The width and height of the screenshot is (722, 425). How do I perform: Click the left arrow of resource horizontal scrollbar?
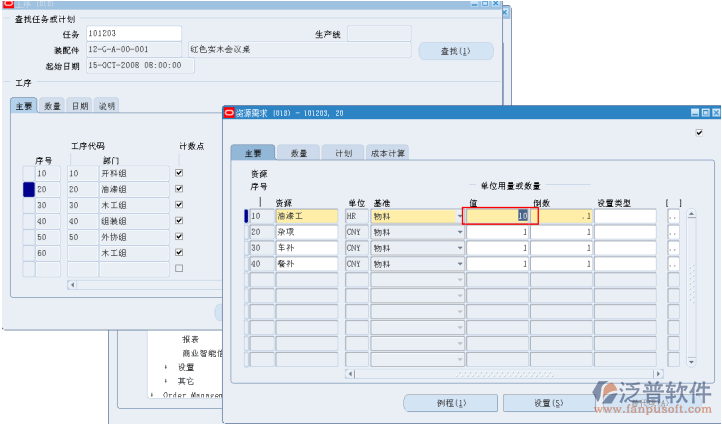(350, 374)
